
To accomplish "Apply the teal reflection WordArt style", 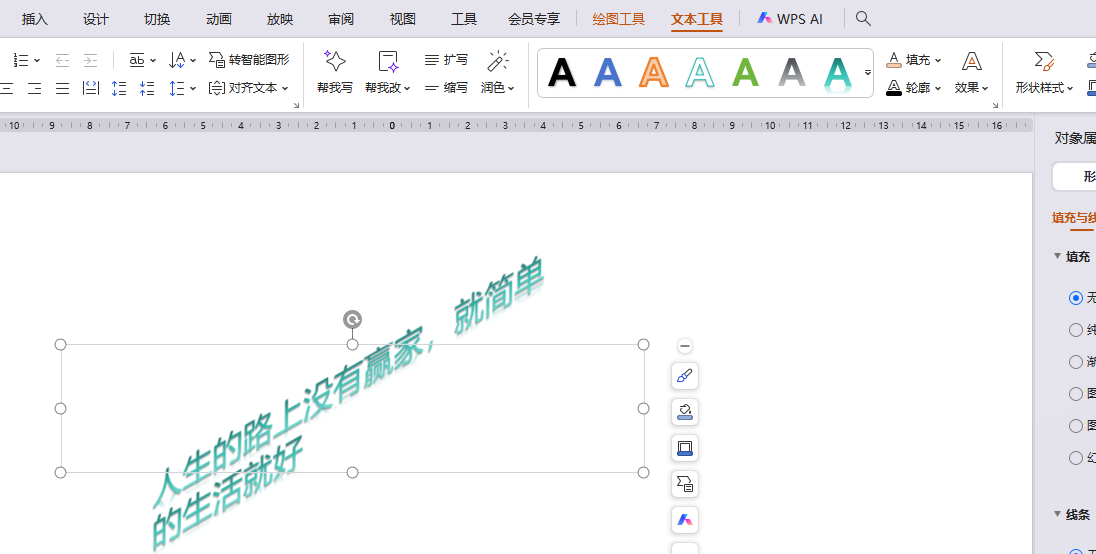I will pos(837,74).
